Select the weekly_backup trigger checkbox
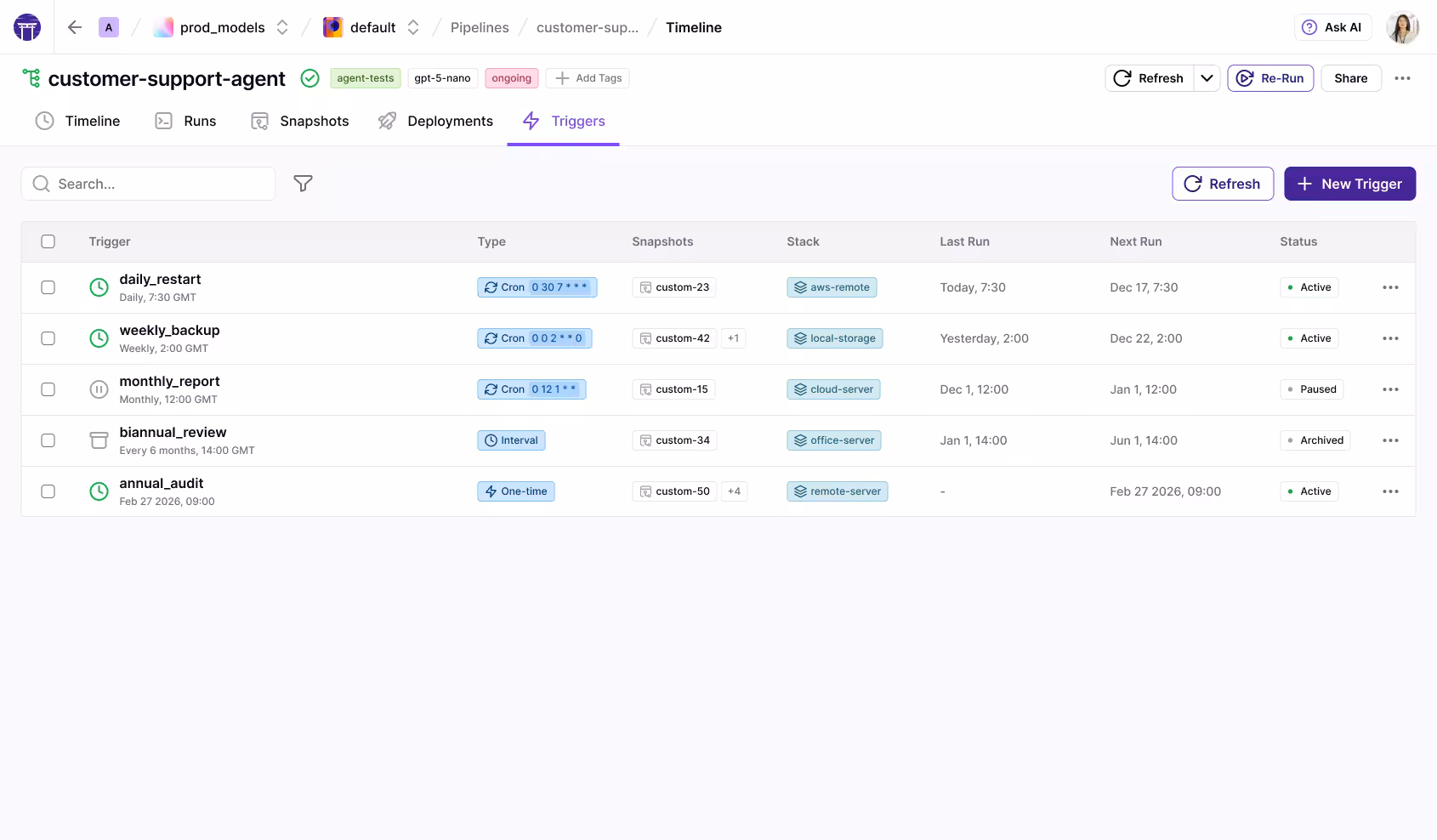This screenshot has height=840, width=1437. point(48,338)
